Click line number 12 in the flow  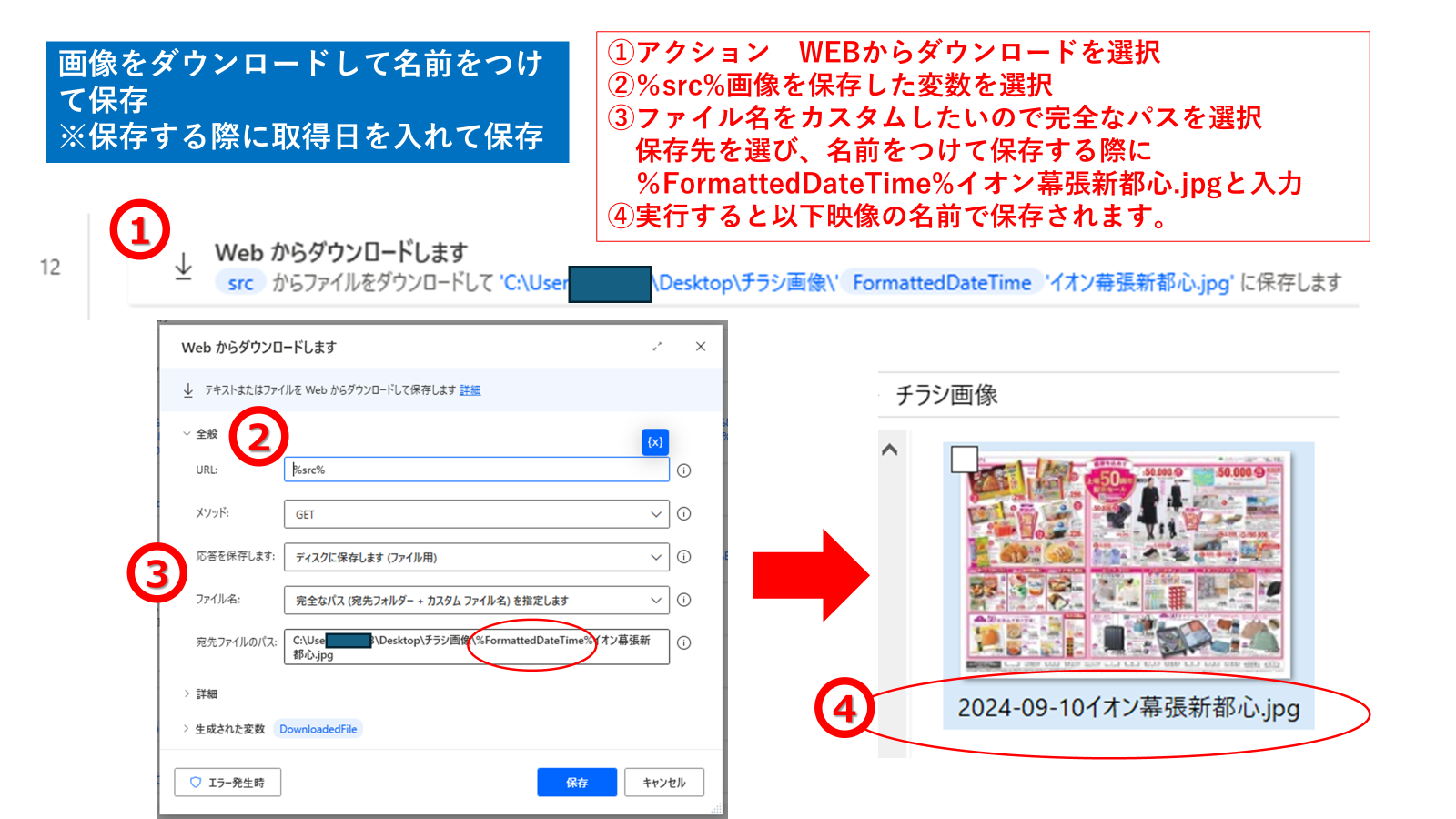click(50, 267)
